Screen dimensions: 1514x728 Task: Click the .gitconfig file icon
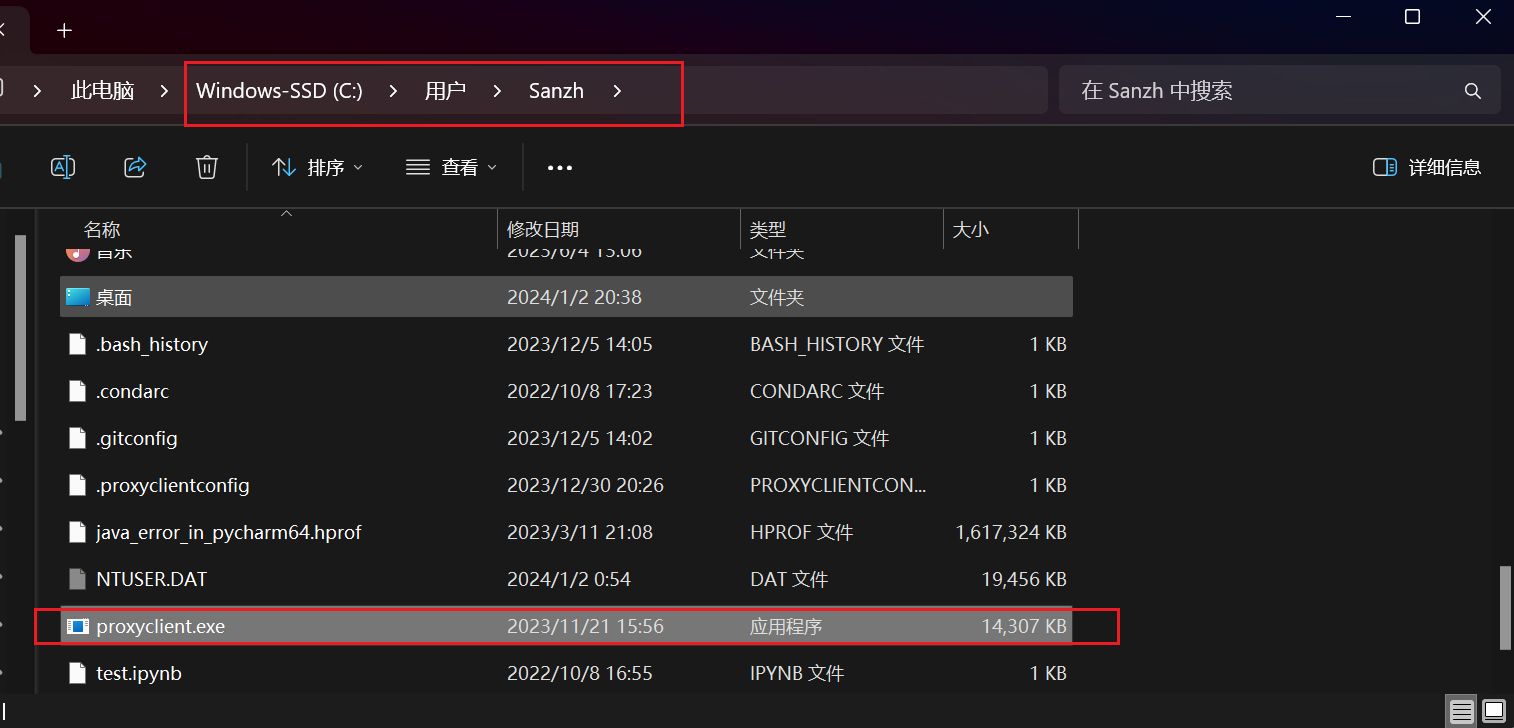point(78,438)
